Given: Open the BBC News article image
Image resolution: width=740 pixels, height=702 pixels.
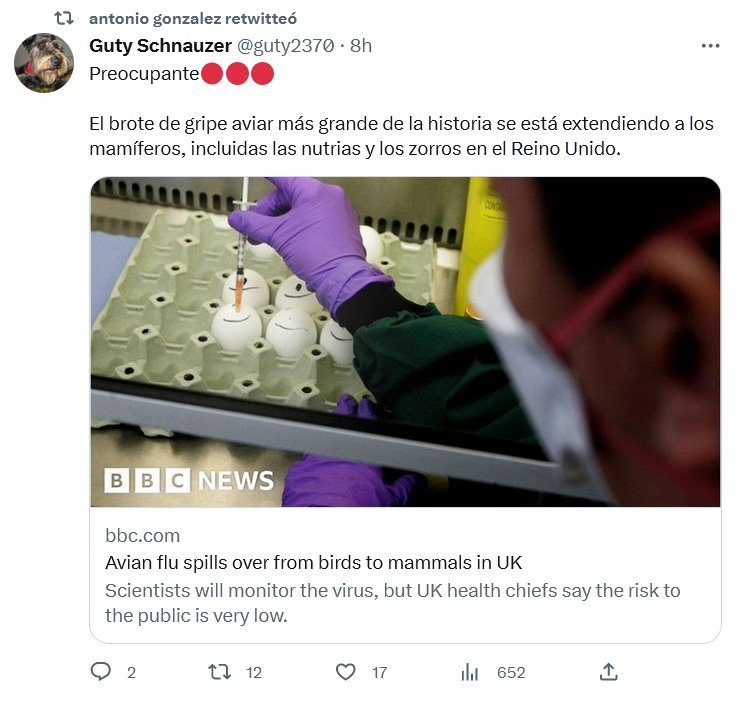Looking at the screenshot, I should point(405,342).
